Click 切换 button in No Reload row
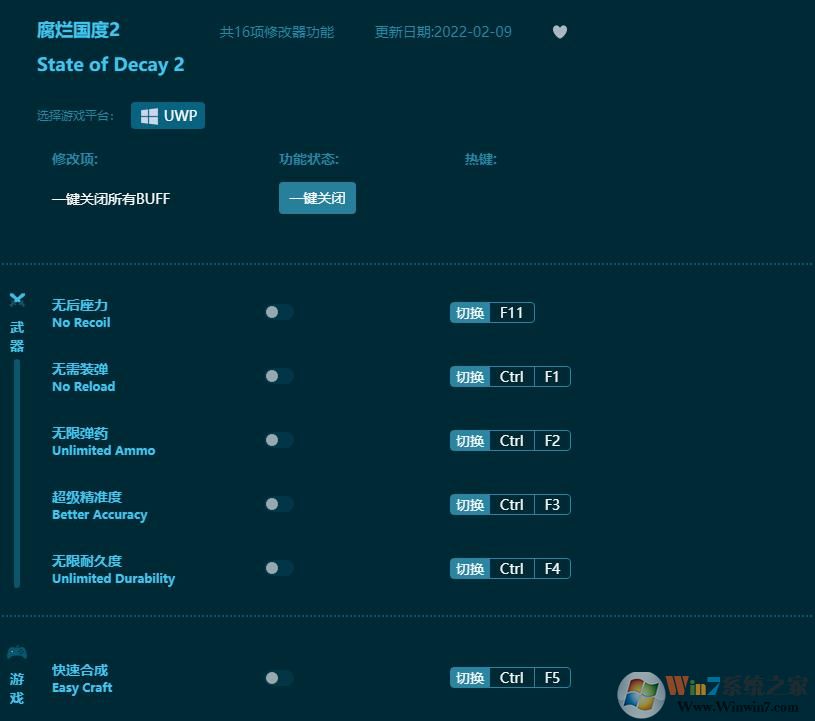Screen dimensions: 815x721 point(470,377)
